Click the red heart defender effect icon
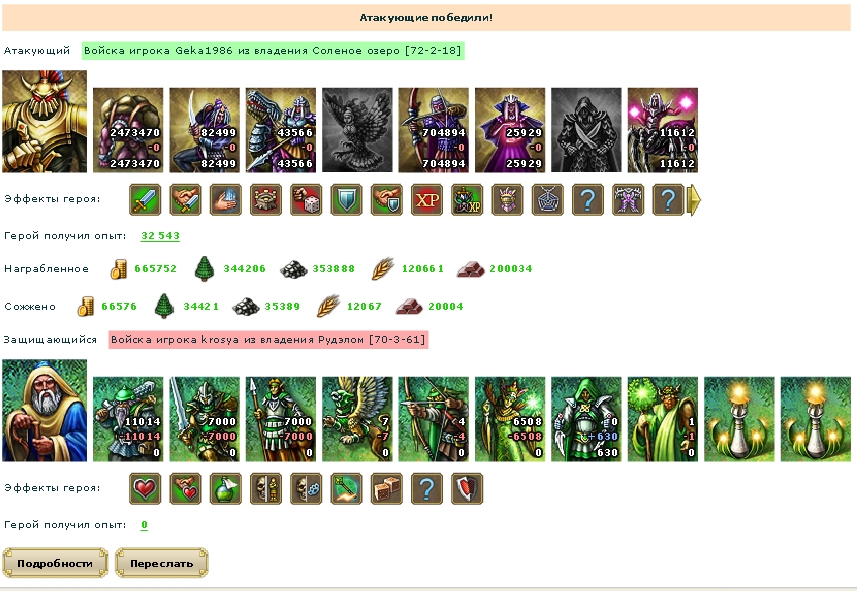This screenshot has width=857, height=591. pos(145,489)
